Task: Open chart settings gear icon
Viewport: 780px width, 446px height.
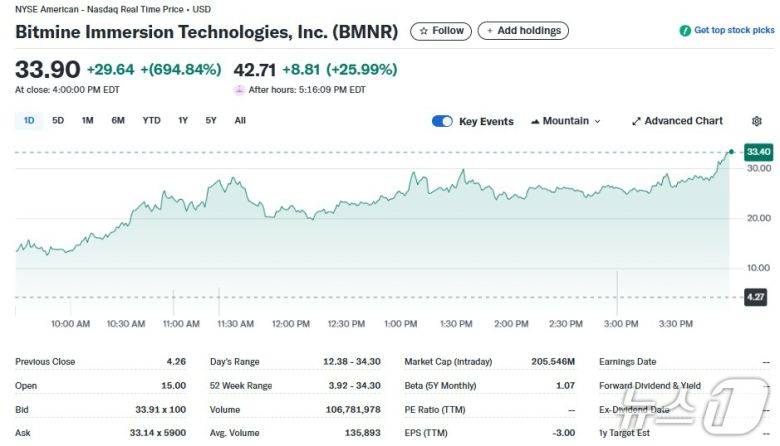Action: point(756,121)
